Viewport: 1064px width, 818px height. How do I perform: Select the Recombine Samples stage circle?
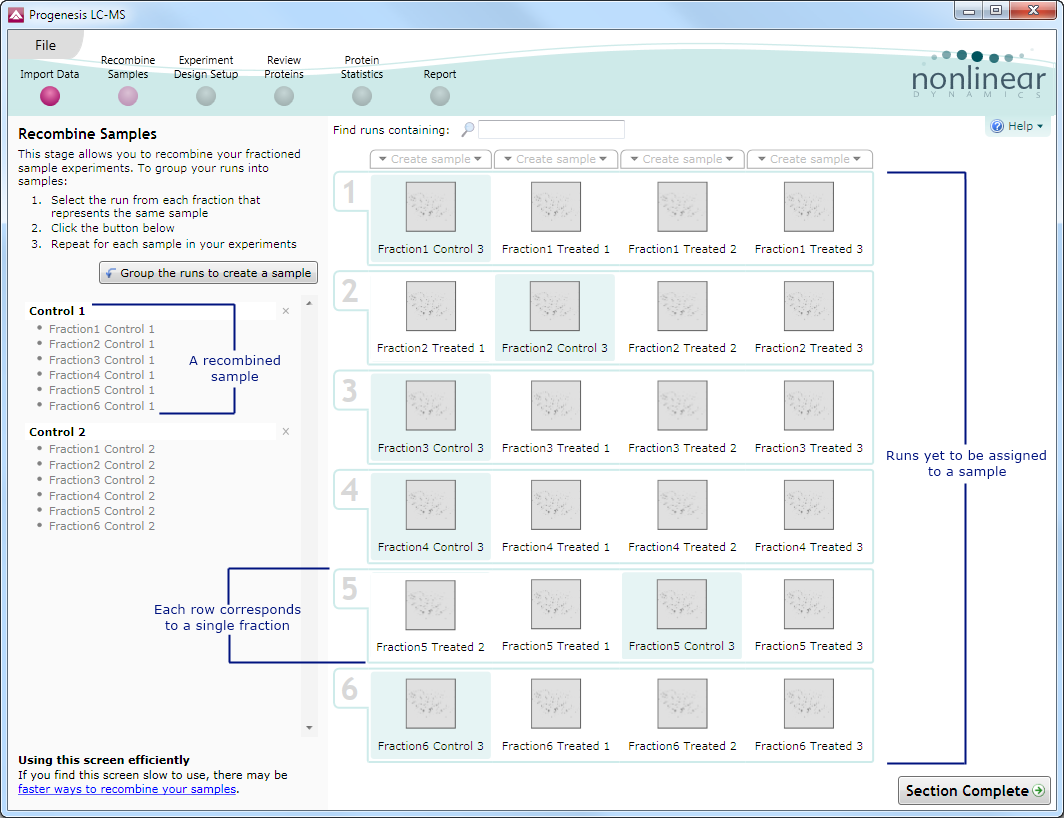point(128,96)
